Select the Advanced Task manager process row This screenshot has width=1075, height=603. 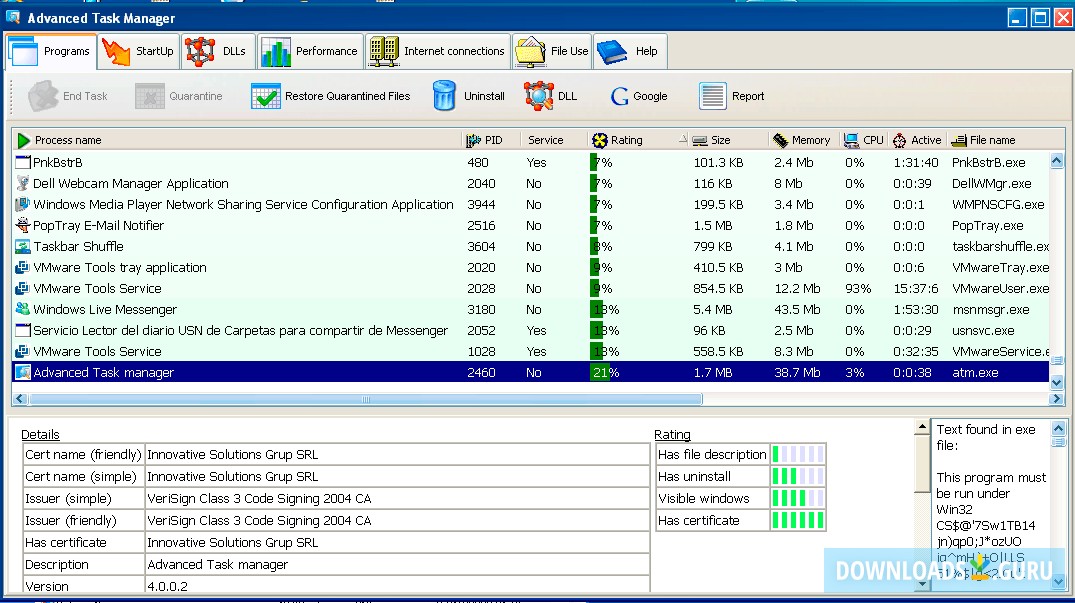click(x=531, y=372)
